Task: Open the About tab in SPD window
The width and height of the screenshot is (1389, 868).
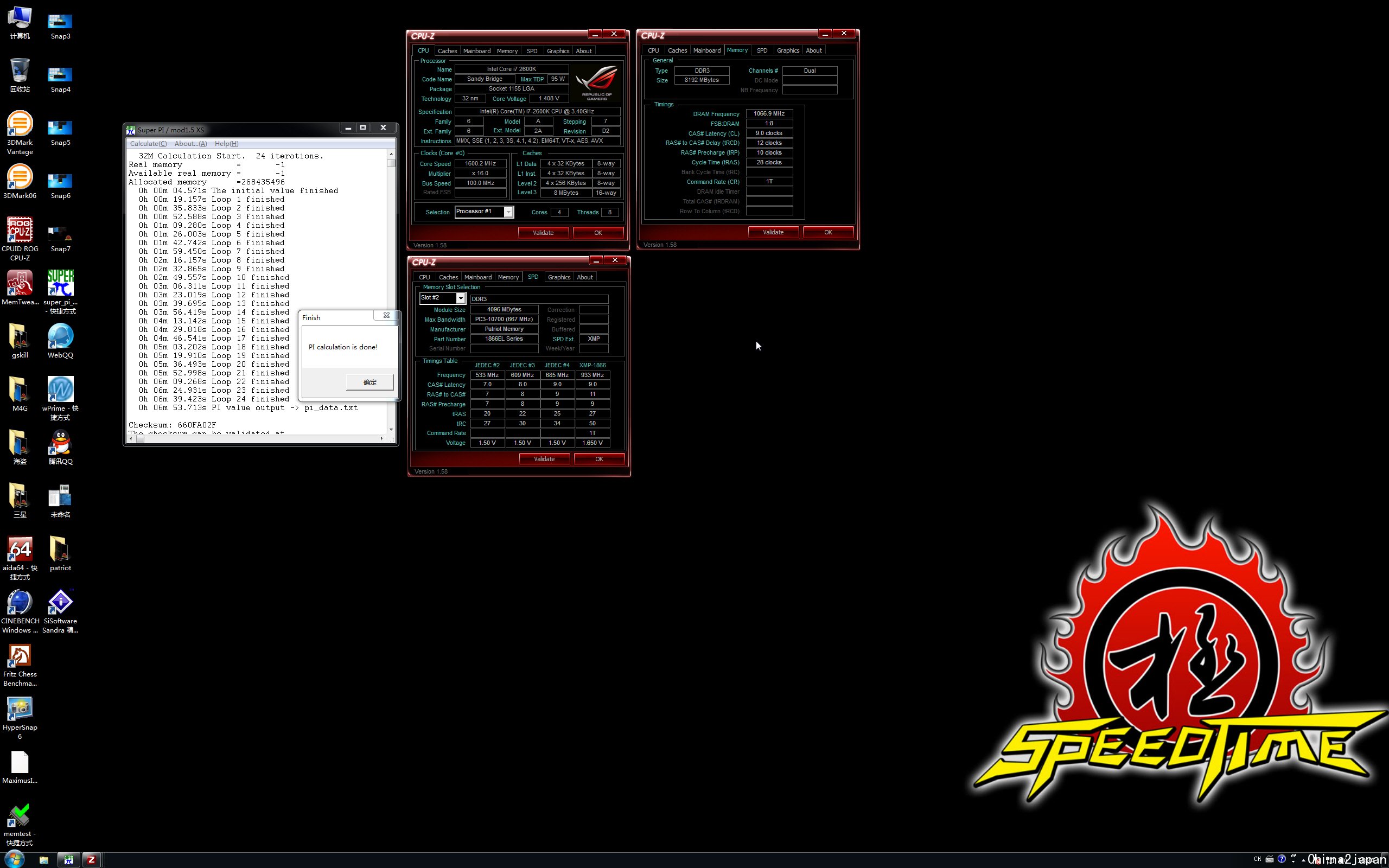Action: (584, 277)
